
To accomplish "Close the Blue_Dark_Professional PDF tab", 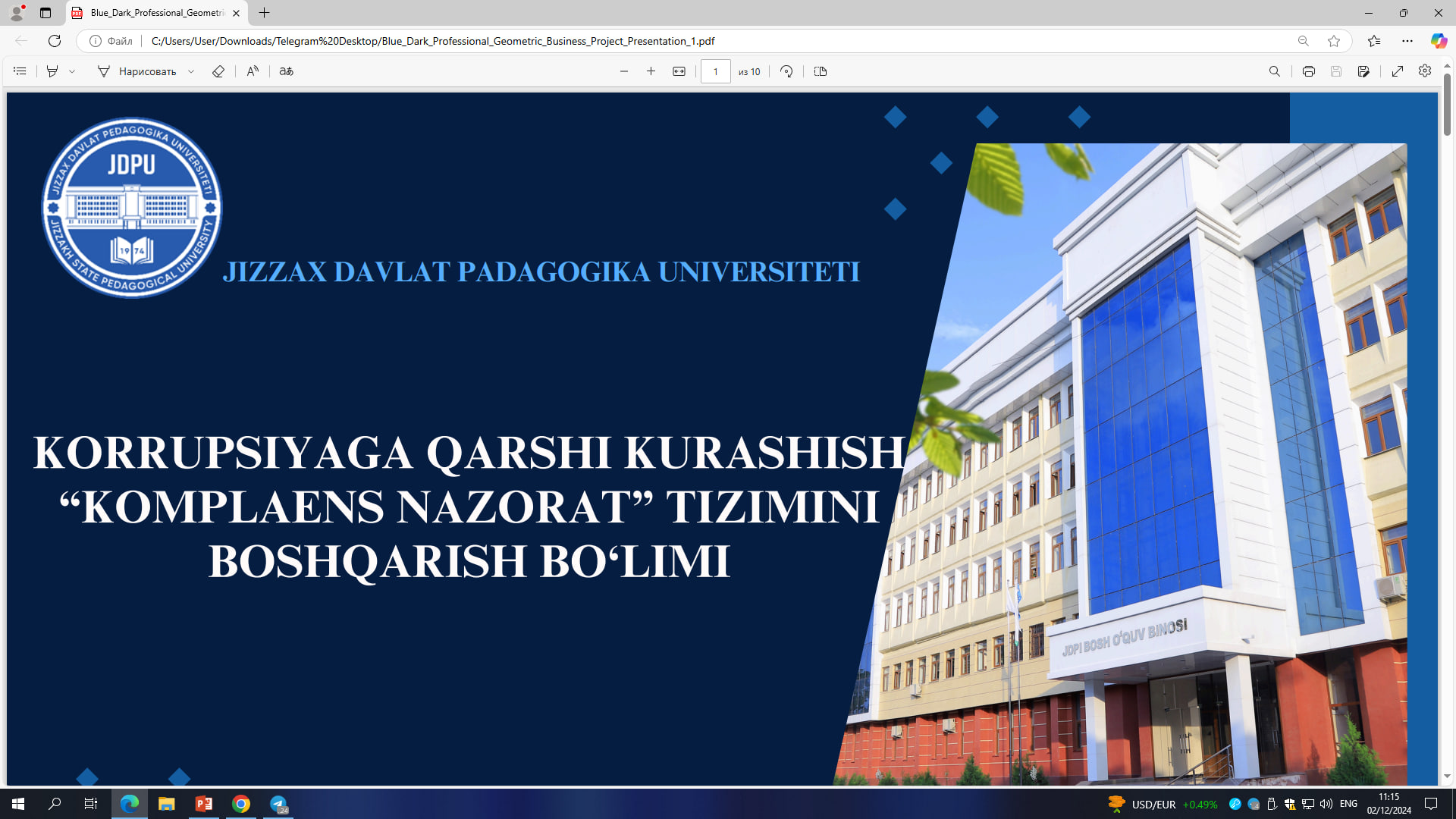I will click(x=237, y=13).
